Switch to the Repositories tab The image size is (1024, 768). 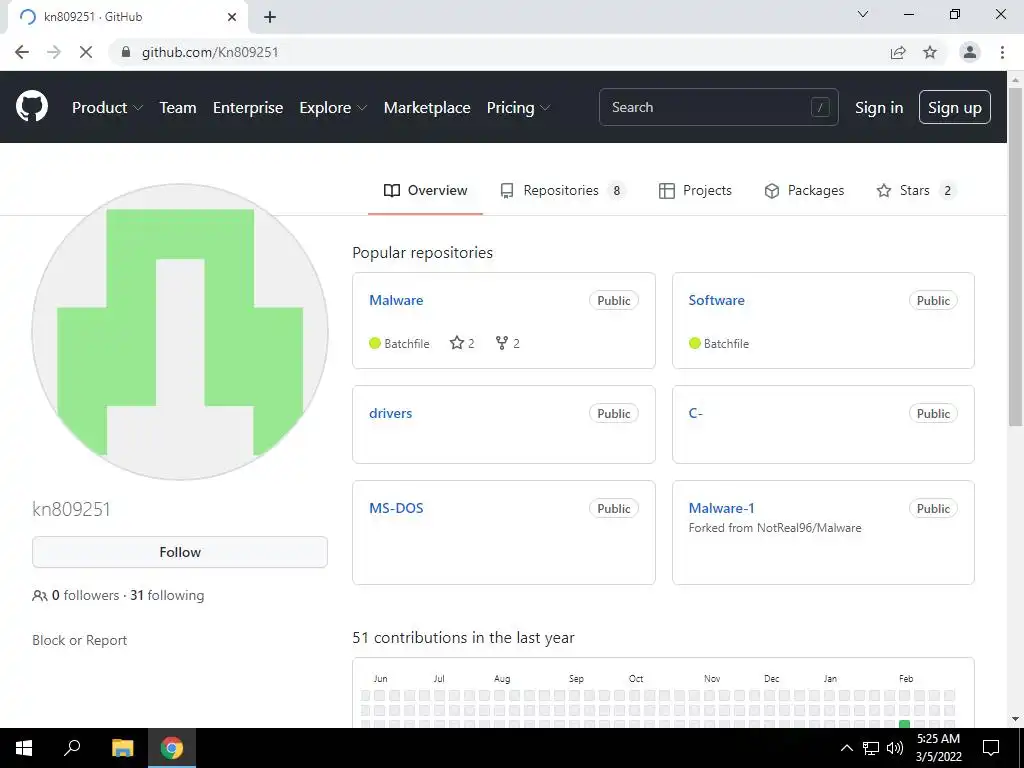click(x=562, y=190)
